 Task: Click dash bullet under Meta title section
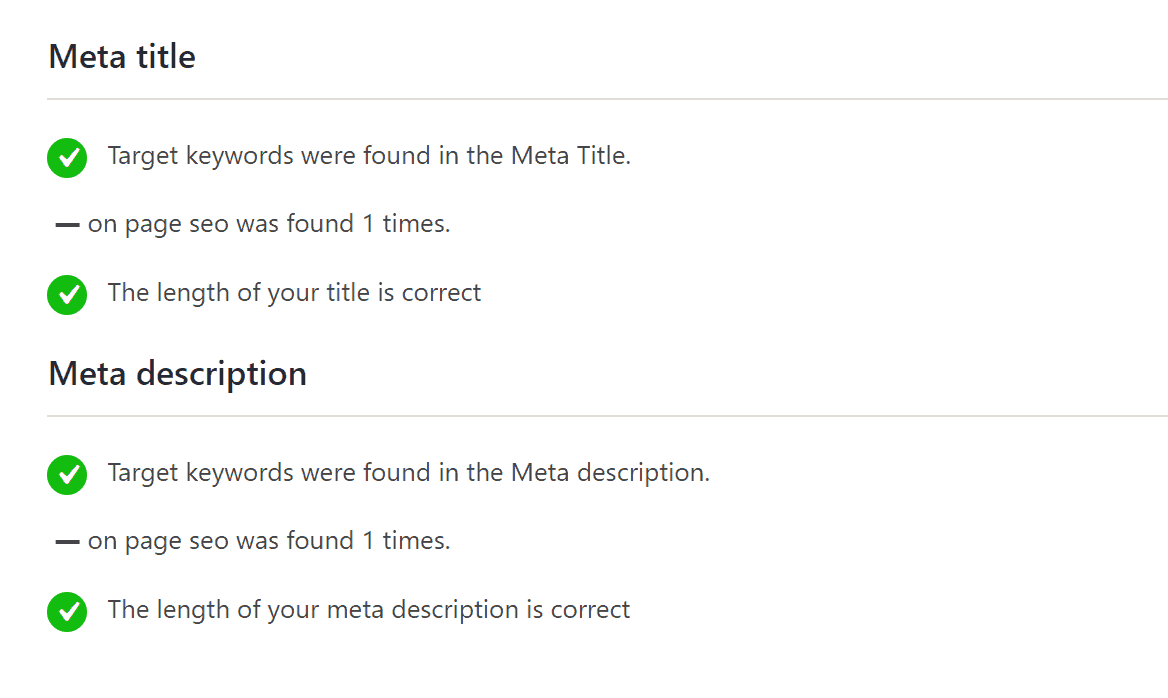[x=67, y=225]
